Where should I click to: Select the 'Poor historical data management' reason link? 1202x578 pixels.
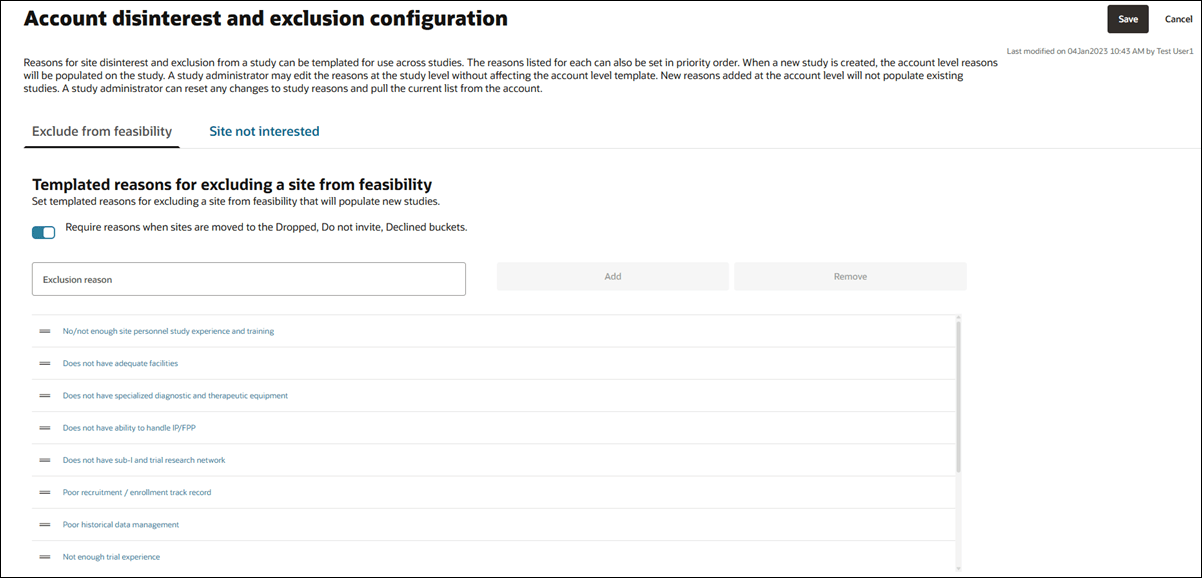click(120, 524)
